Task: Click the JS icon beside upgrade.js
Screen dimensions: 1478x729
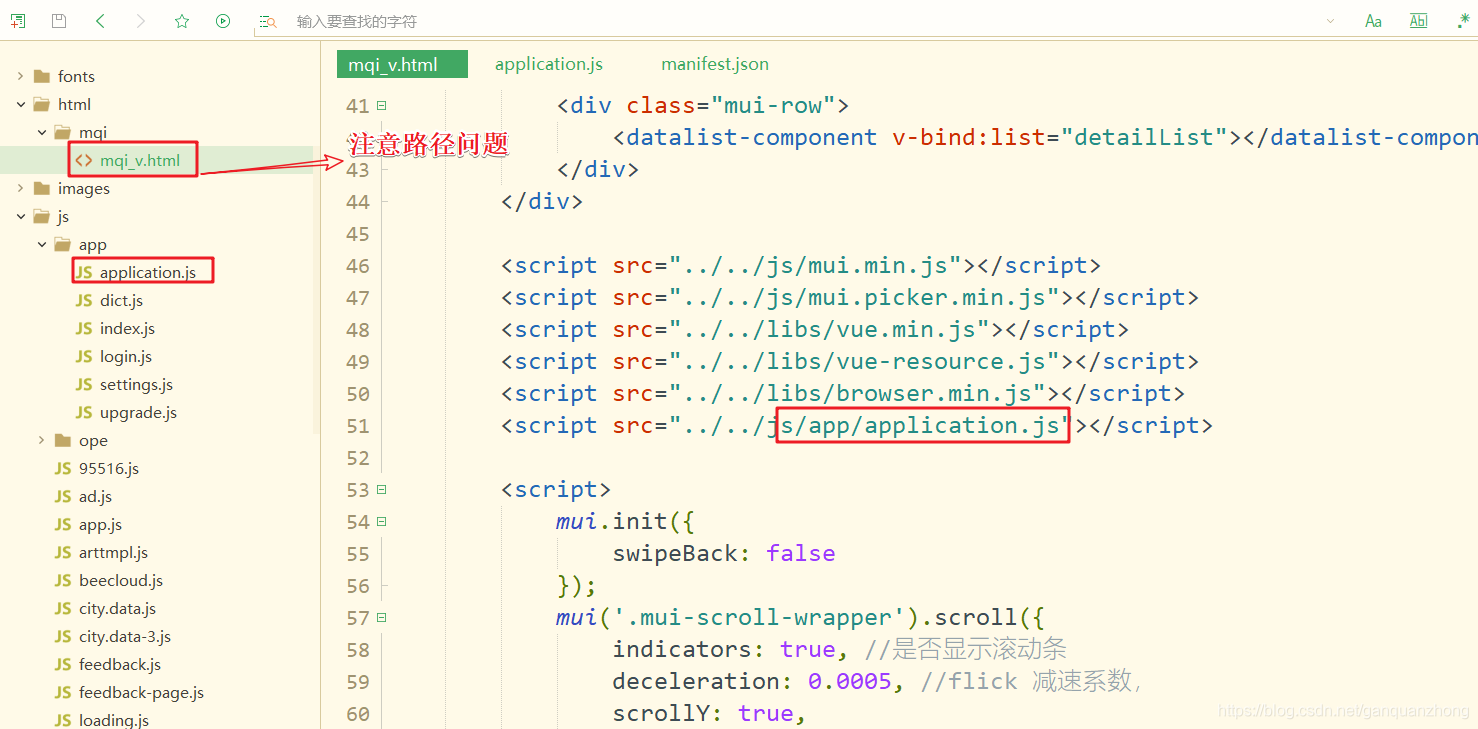Action: (84, 412)
